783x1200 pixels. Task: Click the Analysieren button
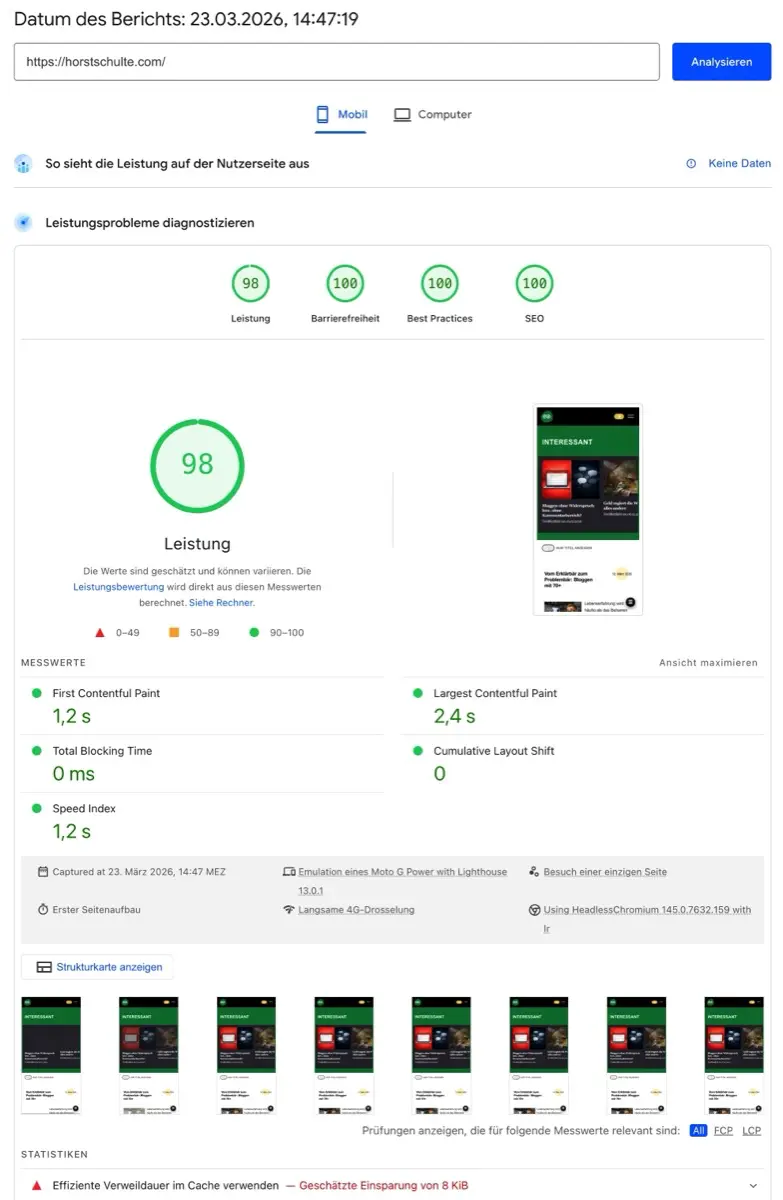(721, 62)
